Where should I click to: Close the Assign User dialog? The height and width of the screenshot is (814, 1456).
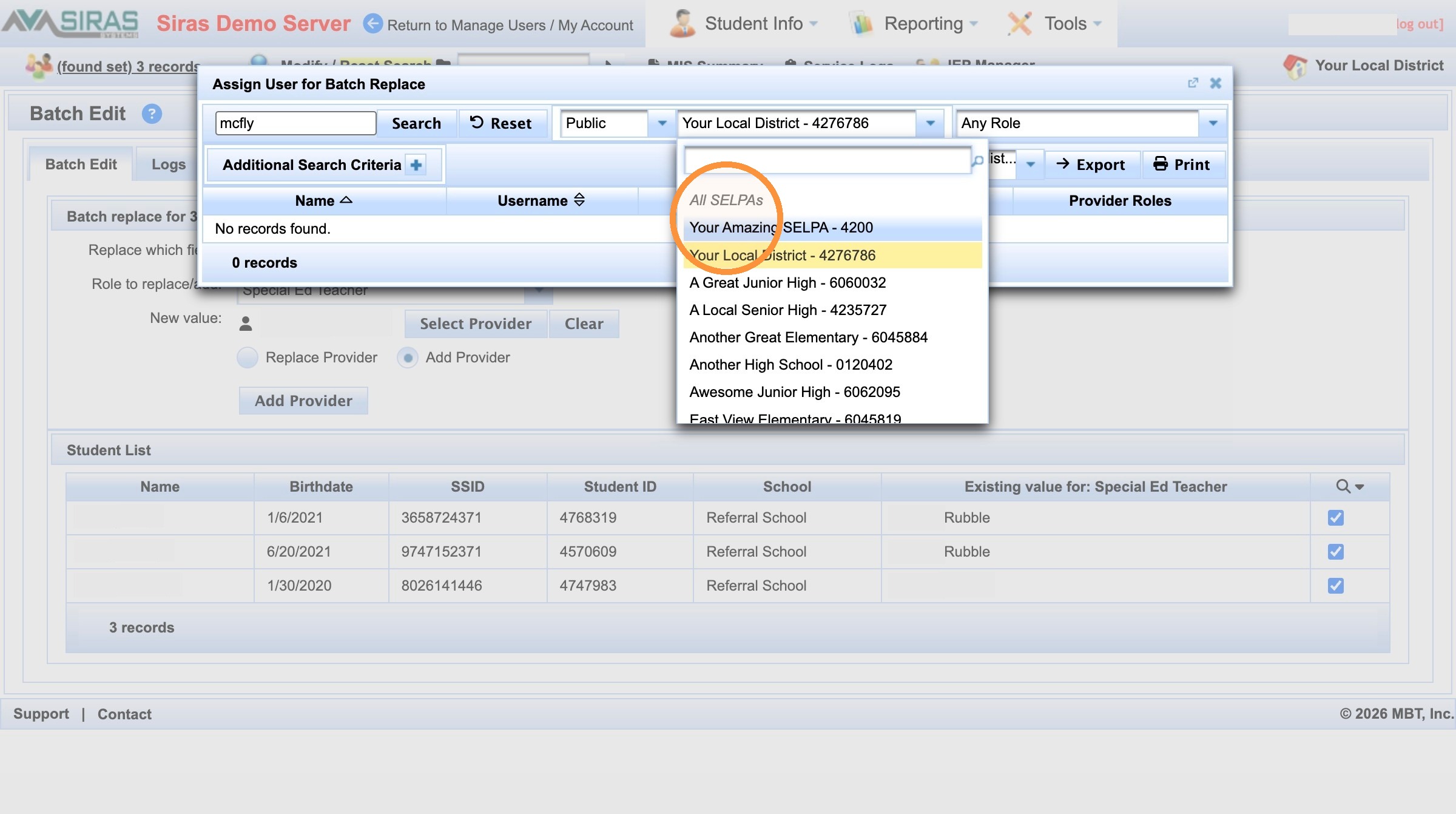1216,83
